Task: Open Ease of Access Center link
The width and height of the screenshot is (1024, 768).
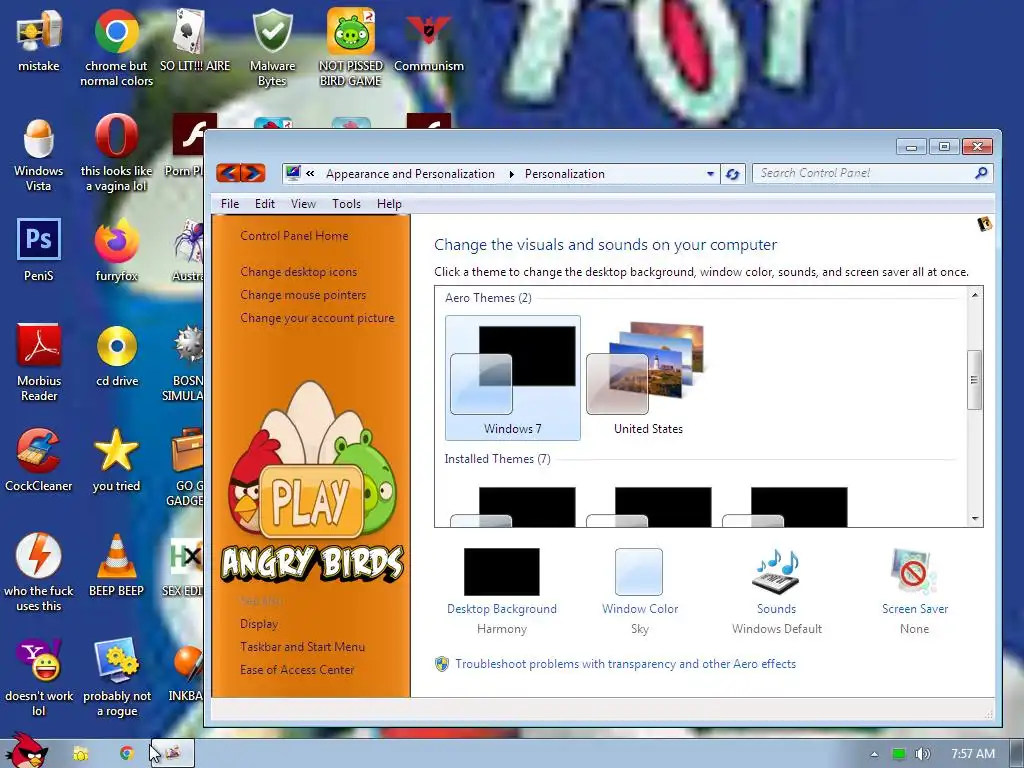Action: (296, 669)
